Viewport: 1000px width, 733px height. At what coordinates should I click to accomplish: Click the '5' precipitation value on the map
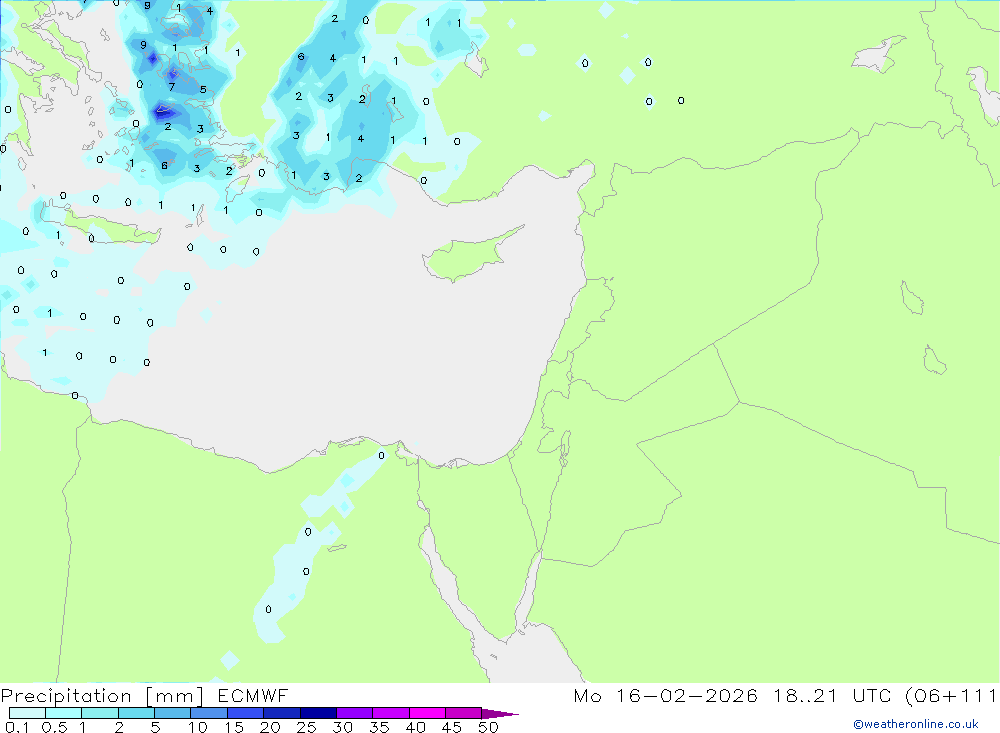pyautogui.click(x=203, y=89)
